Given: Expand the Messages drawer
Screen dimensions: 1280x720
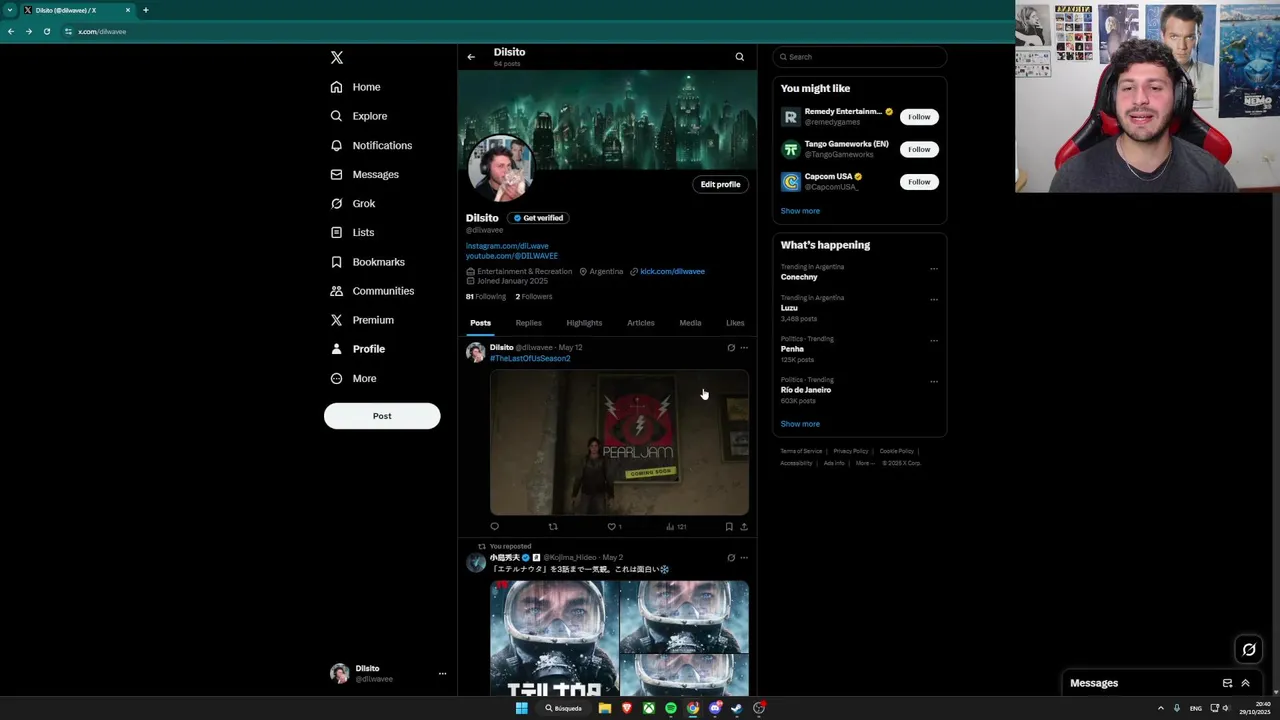Looking at the screenshot, I should click(1246, 683).
